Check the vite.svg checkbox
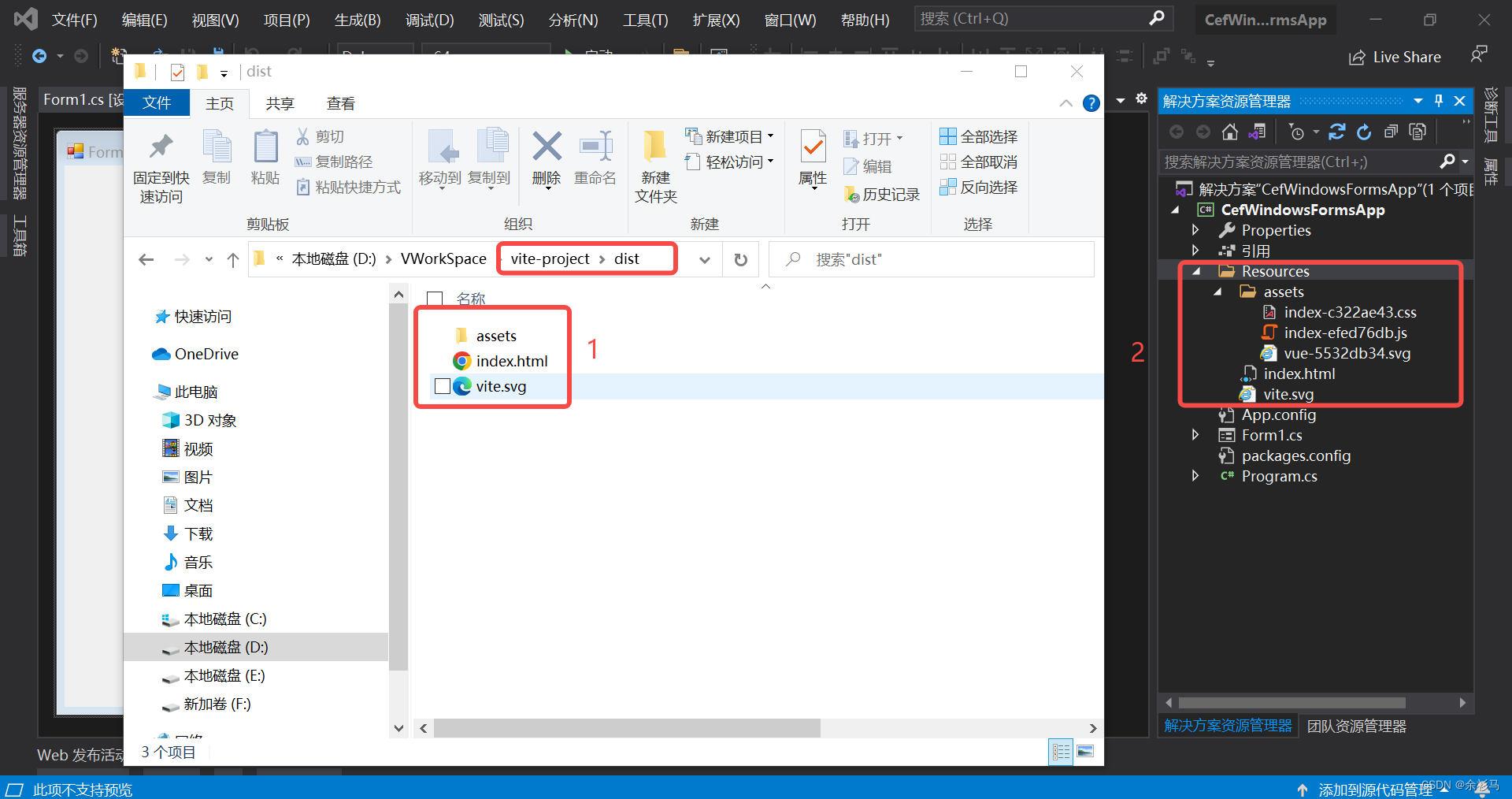 [441, 386]
